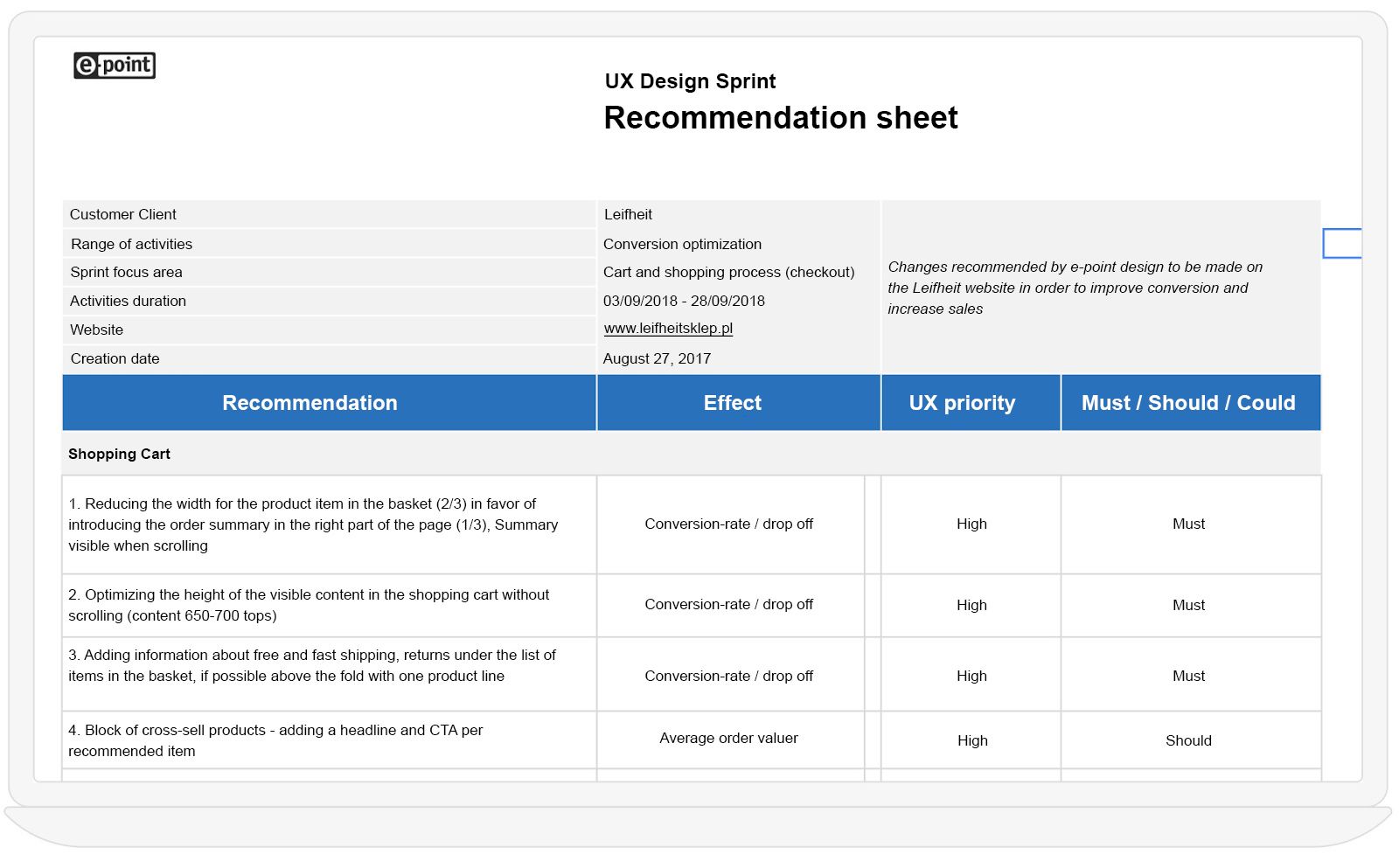Click the Conversion optimization cell
Image resolution: width=1399 pixels, height=868 pixels.
[x=682, y=245]
